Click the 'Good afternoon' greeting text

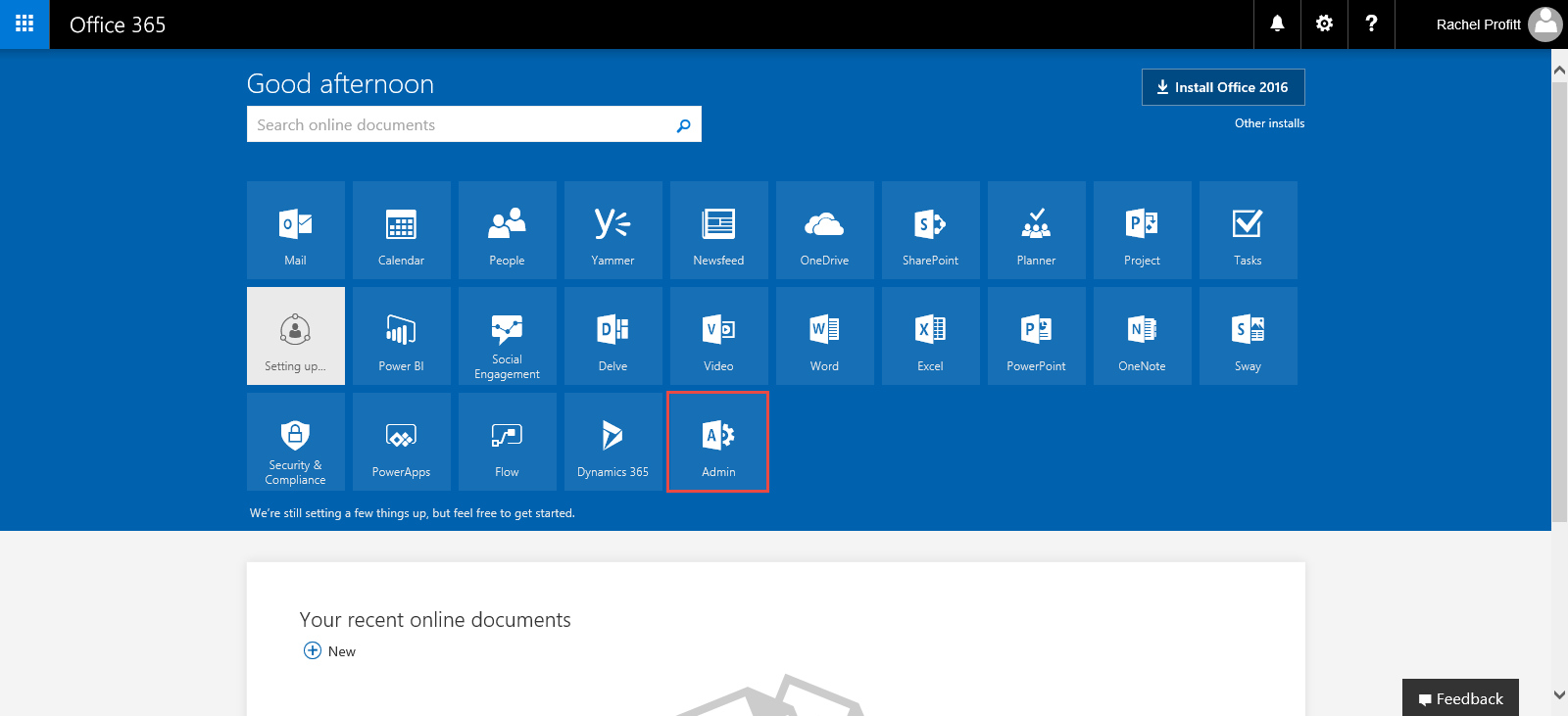tap(340, 84)
